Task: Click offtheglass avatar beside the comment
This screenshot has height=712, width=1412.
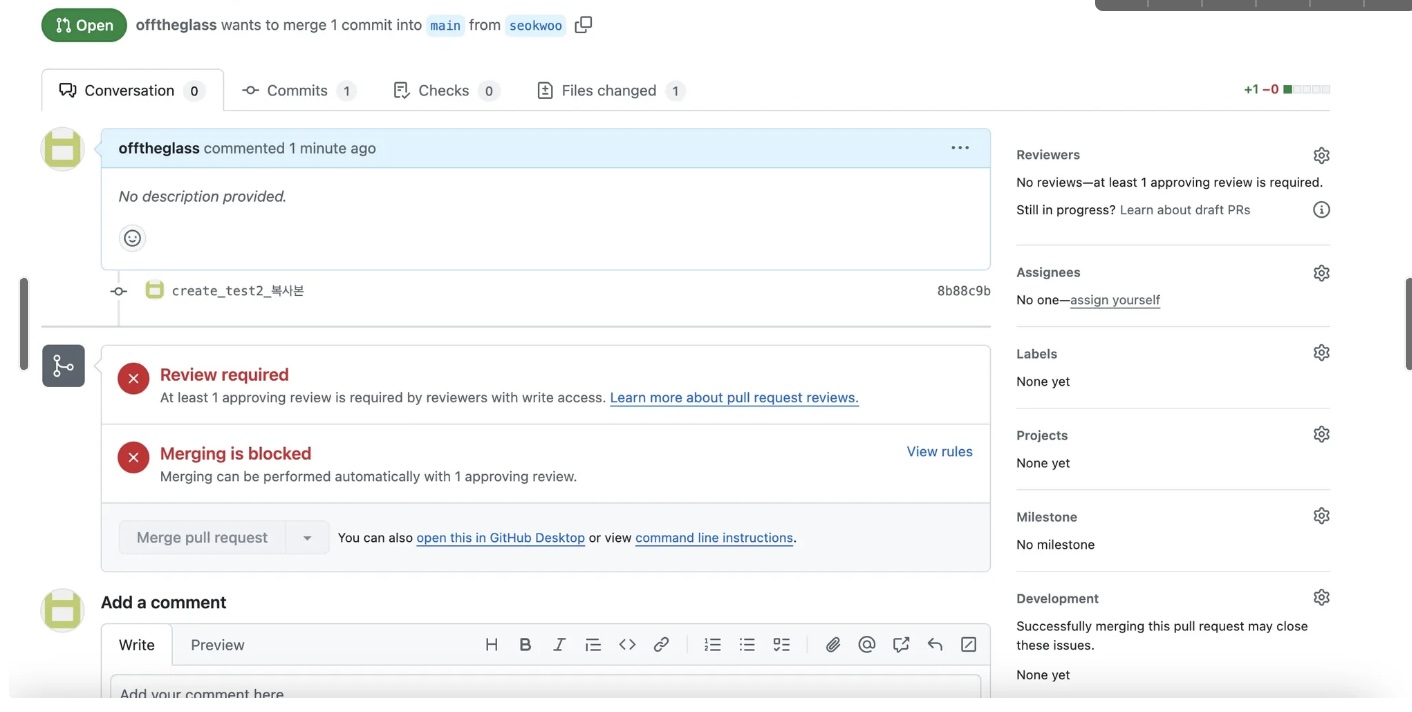Action: coord(63,149)
